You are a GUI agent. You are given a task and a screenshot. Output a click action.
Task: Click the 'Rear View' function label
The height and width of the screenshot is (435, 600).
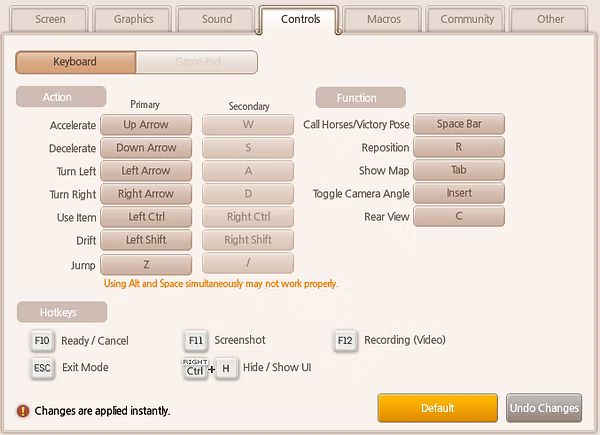387,217
